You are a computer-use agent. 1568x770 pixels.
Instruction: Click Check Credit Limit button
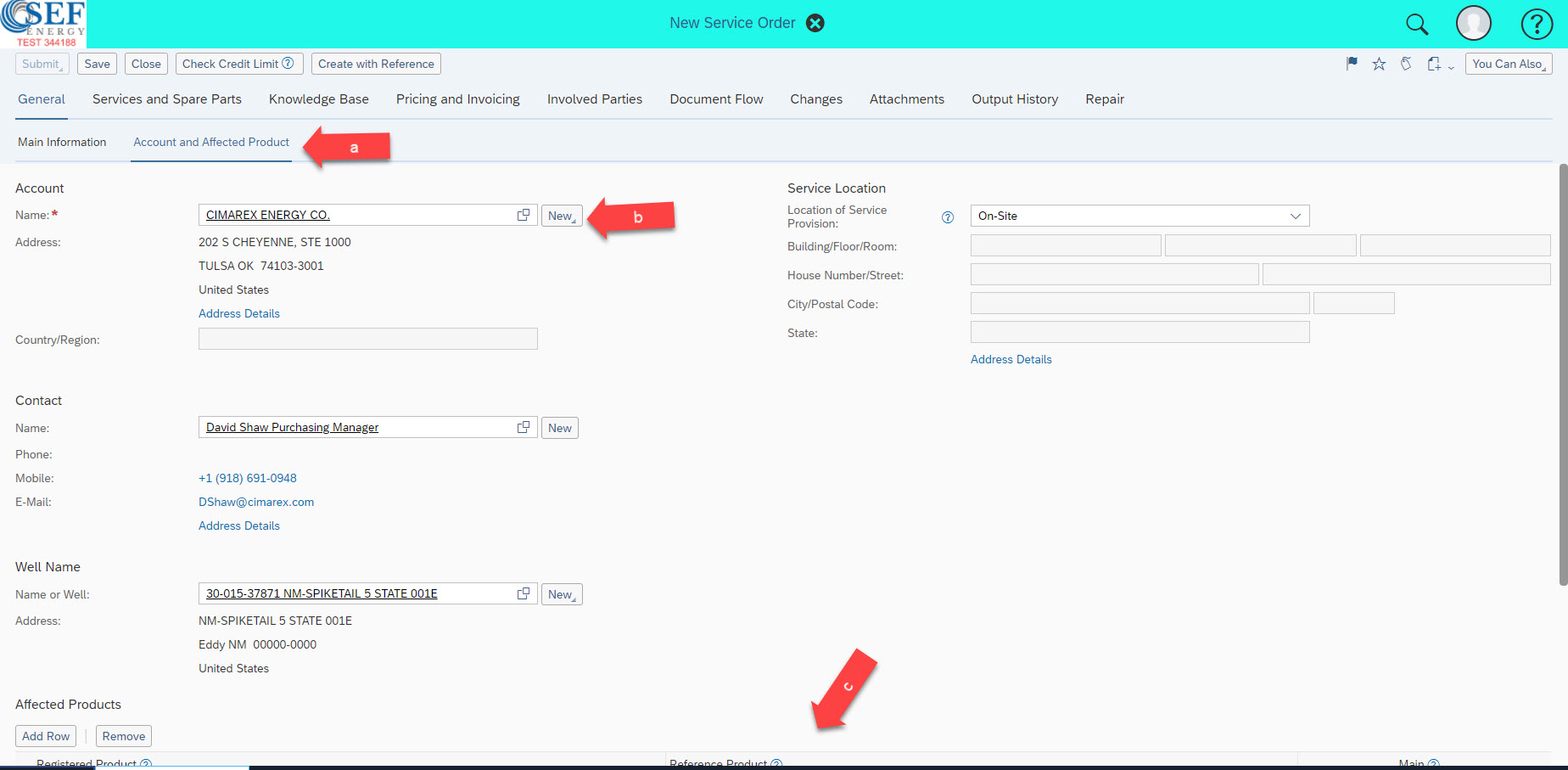click(238, 64)
